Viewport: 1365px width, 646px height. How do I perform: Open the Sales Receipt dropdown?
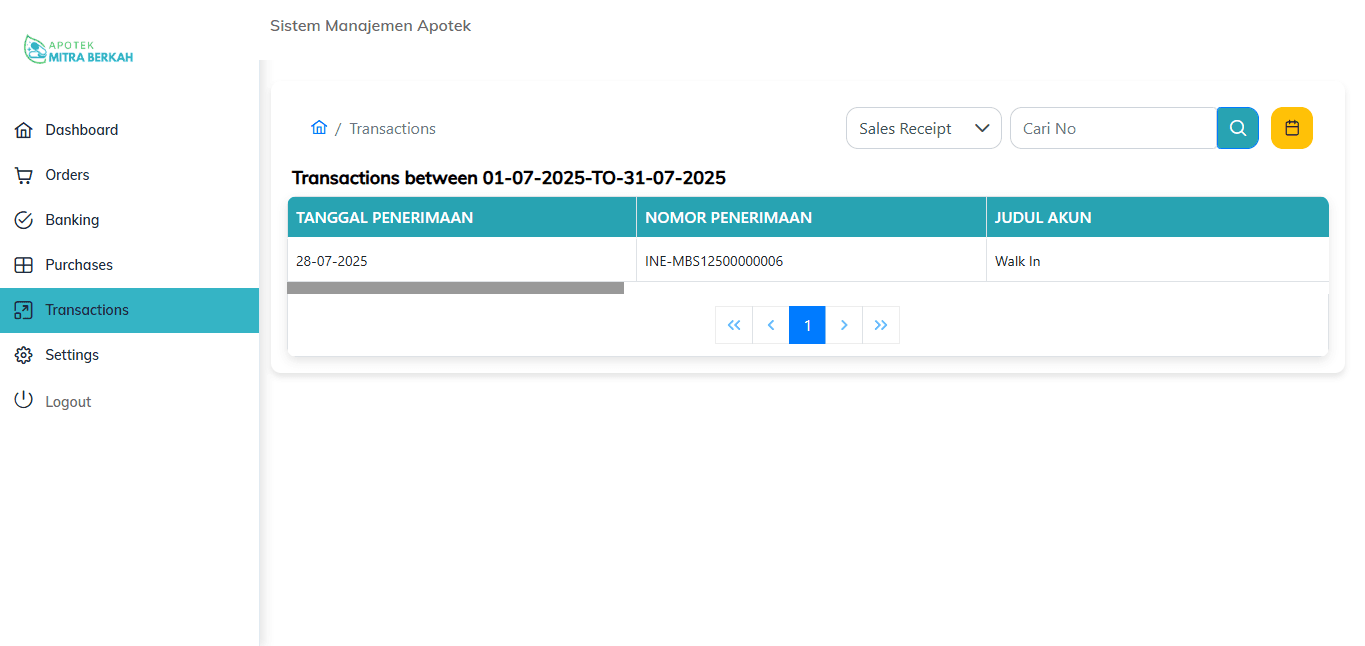(x=923, y=128)
